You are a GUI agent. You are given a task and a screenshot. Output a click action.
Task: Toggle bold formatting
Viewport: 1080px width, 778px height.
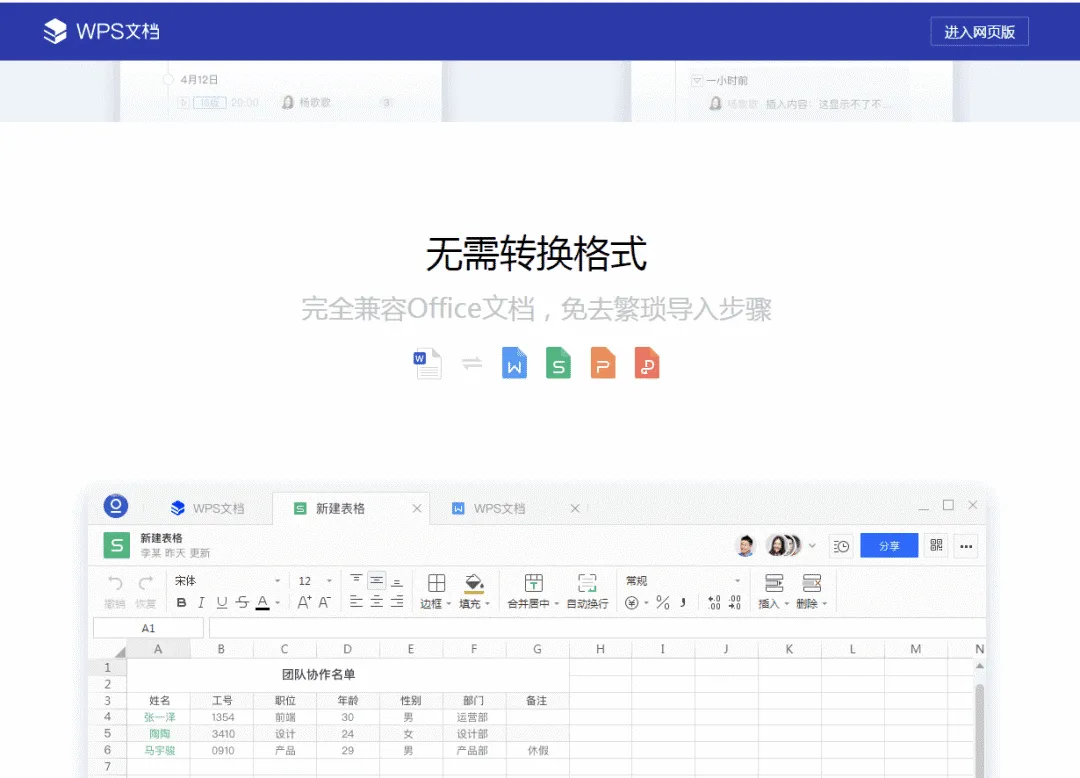(x=181, y=602)
